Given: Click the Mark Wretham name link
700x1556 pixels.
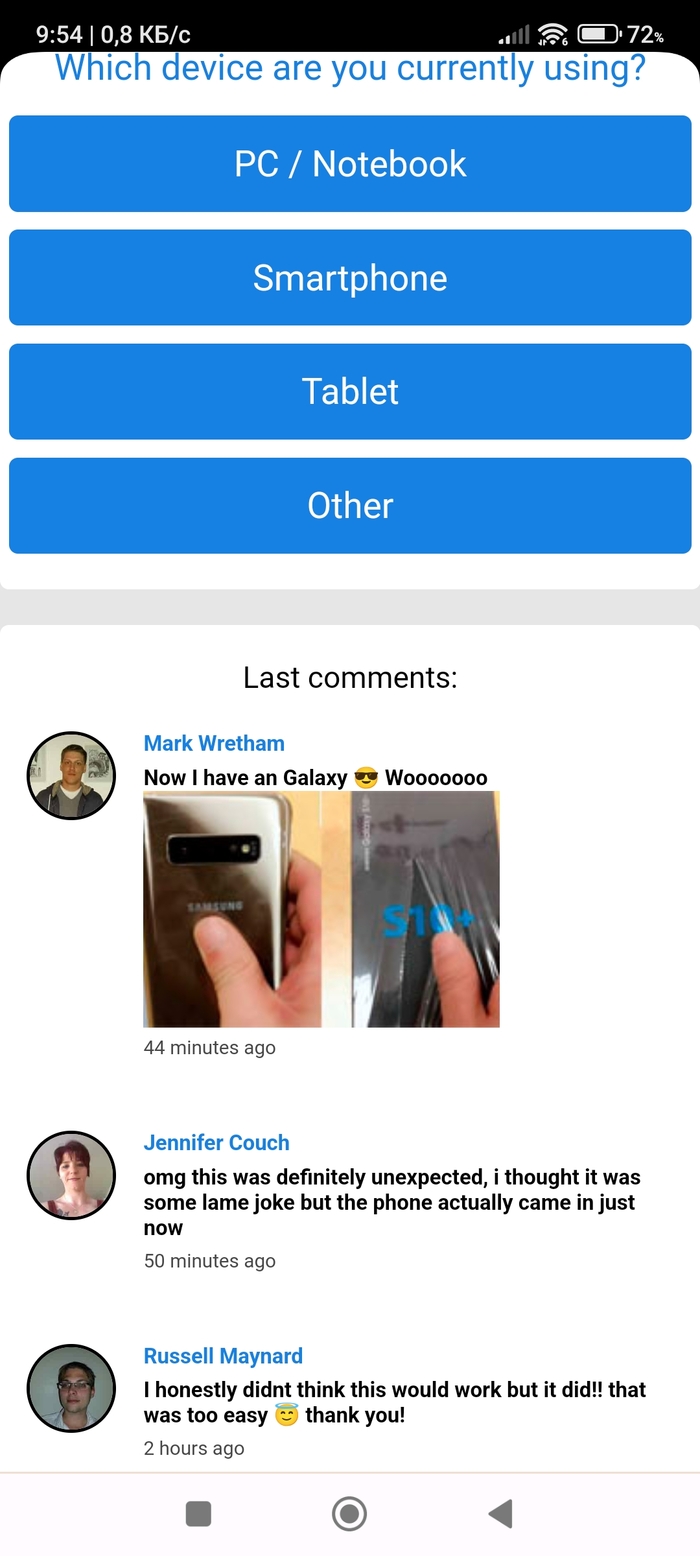Looking at the screenshot, I should (x=214, y=743).
